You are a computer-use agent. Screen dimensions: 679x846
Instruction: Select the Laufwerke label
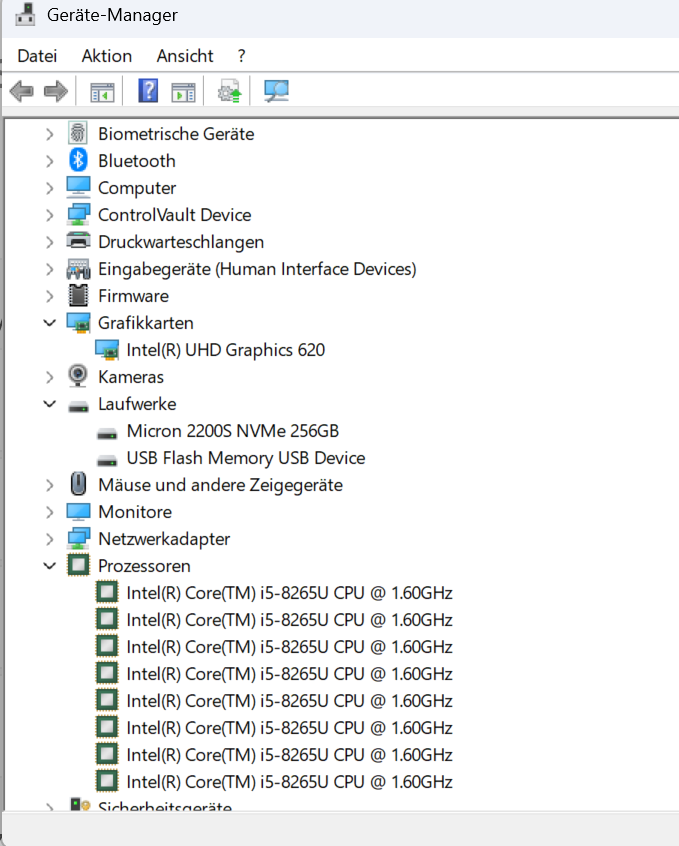137,404
